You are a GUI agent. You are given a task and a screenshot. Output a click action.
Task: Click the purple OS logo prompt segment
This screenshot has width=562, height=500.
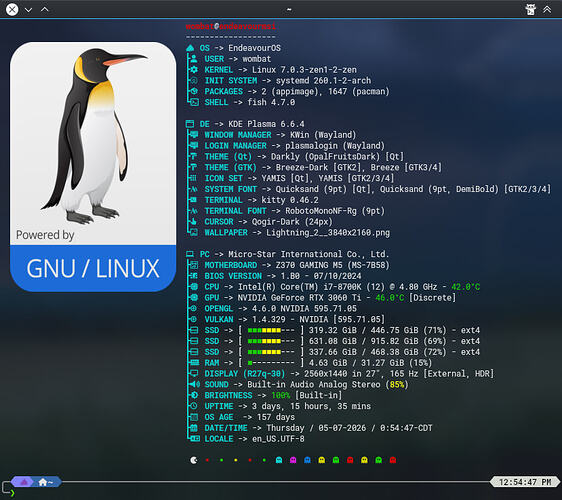24,482
